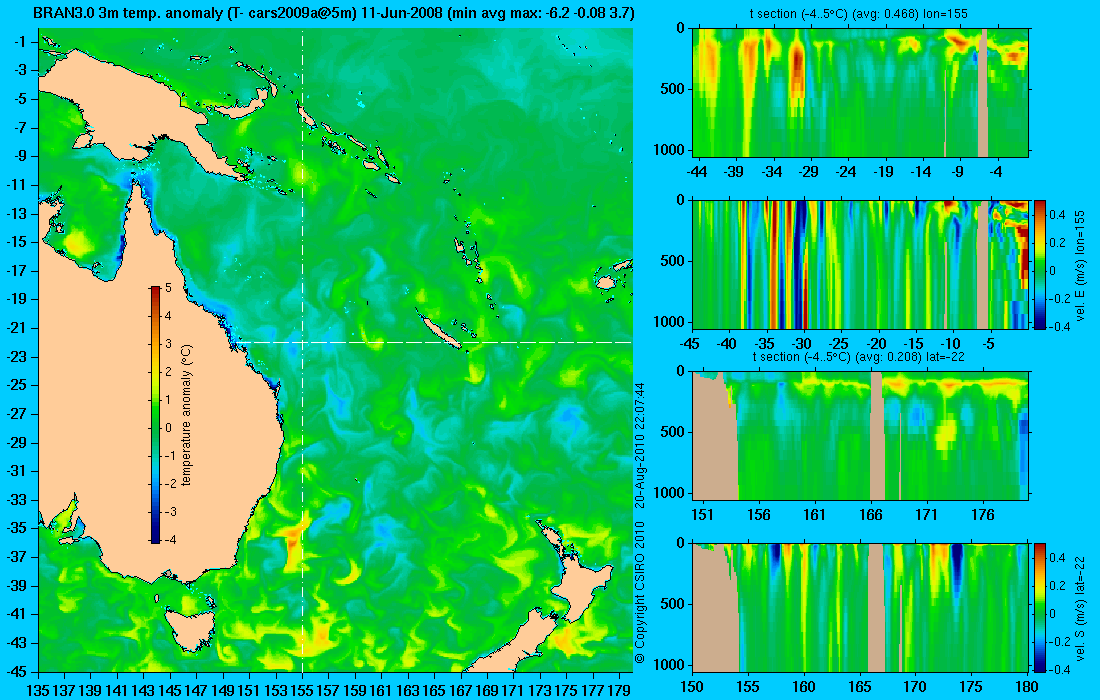Screen dimensions: 1100x700
Task: Click the 'temperature anomaly (°C)' colorbar label
Action: pos(187,415)
